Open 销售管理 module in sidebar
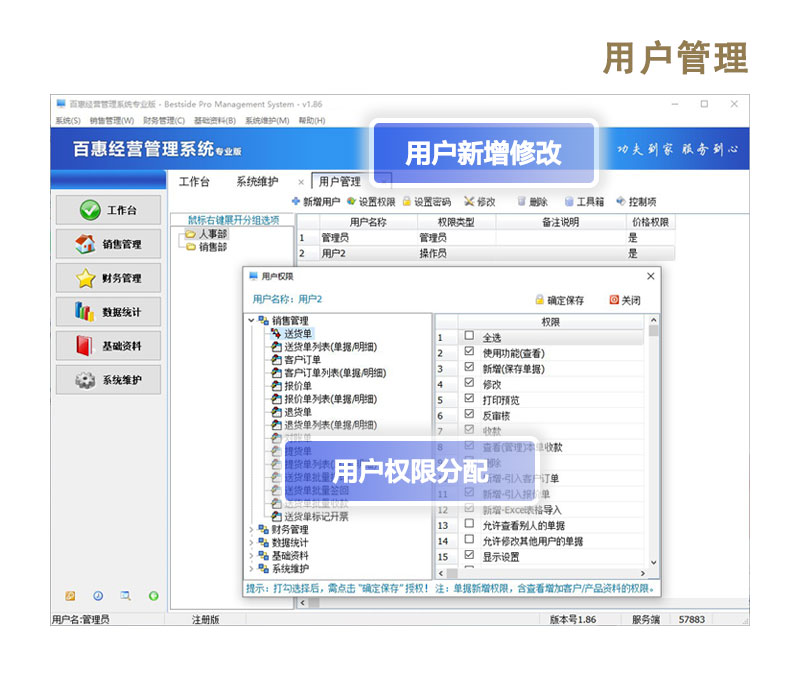This screenshot has width=800, height=680. coord(108,244)
